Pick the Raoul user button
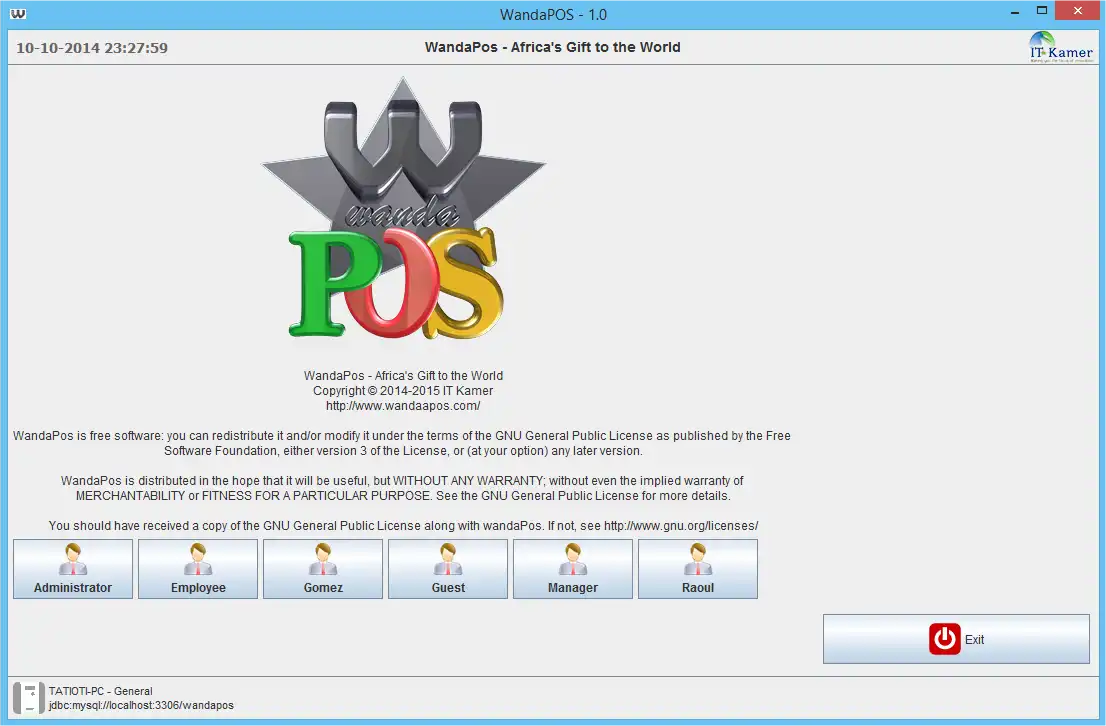 [x=698, y=569]
